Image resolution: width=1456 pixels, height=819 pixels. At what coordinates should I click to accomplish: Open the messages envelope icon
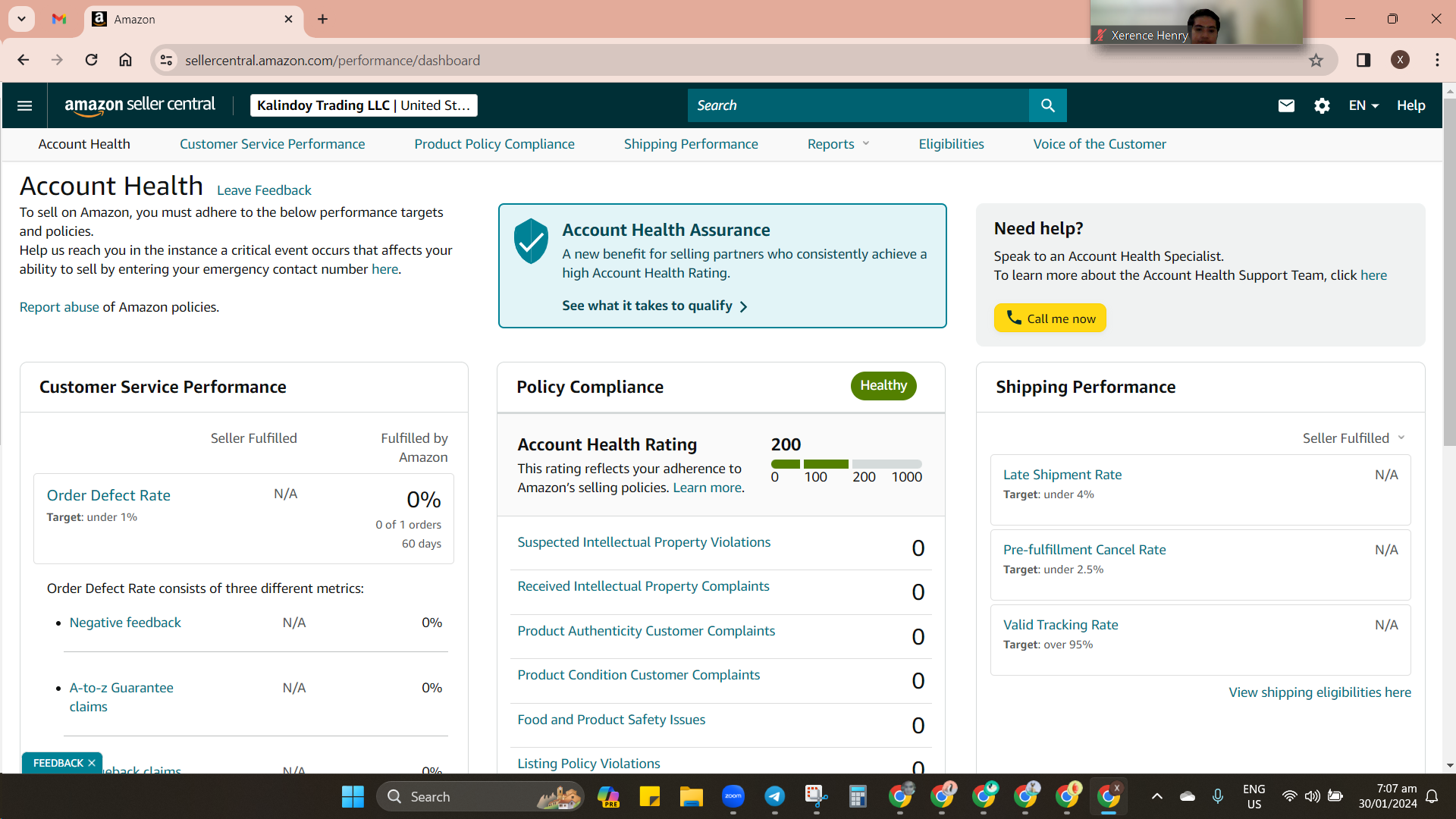click(1286, 105)
